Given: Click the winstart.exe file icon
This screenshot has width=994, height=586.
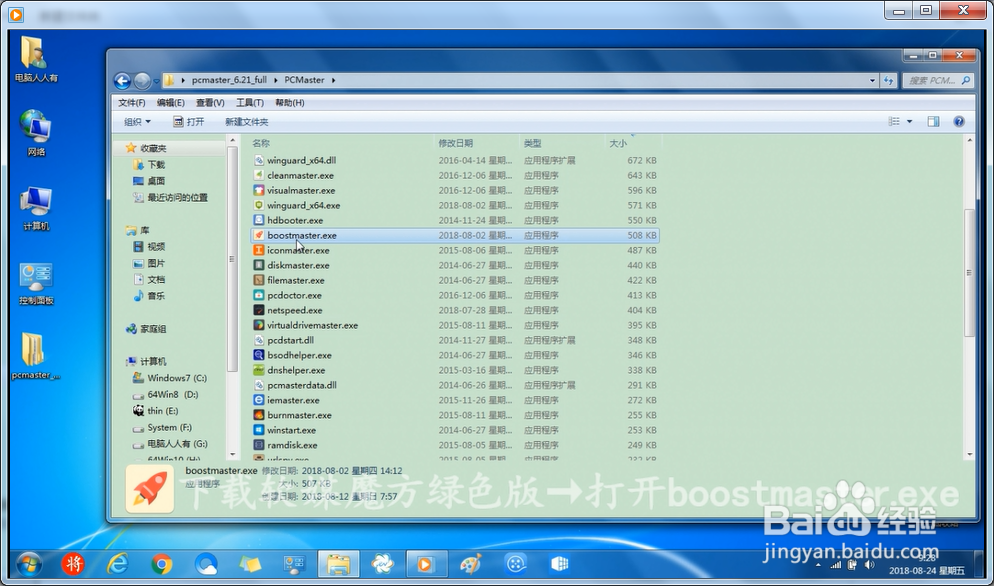Looking at the screenshot, I should click(259, 430).
